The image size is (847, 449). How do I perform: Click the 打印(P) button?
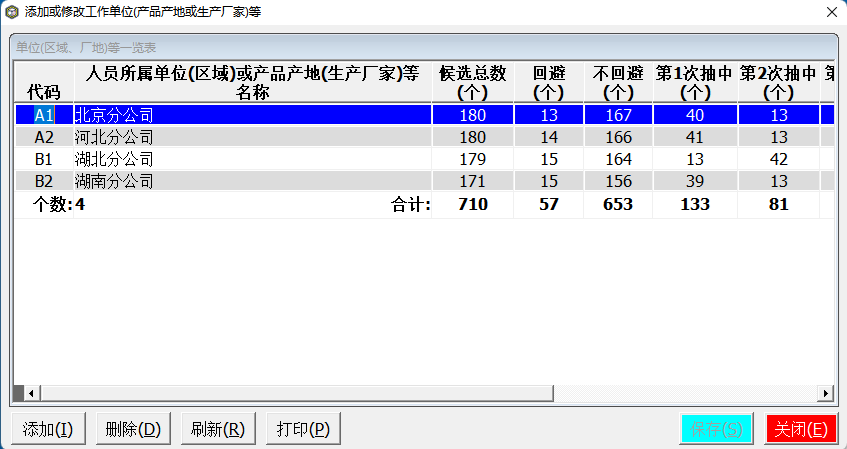pos(303,430)
